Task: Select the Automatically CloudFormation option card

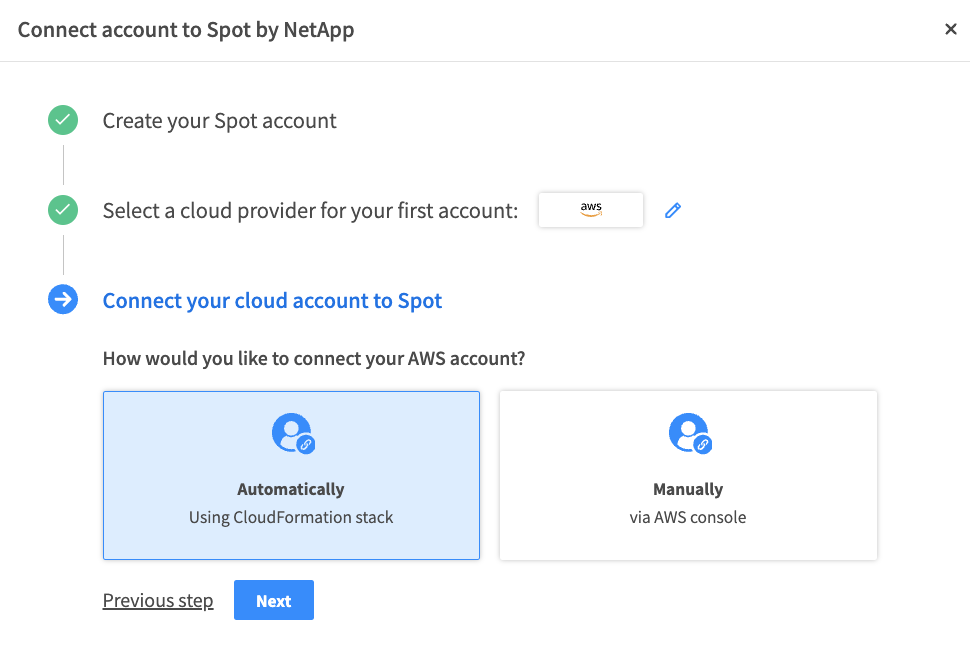Action: point(291,475)
